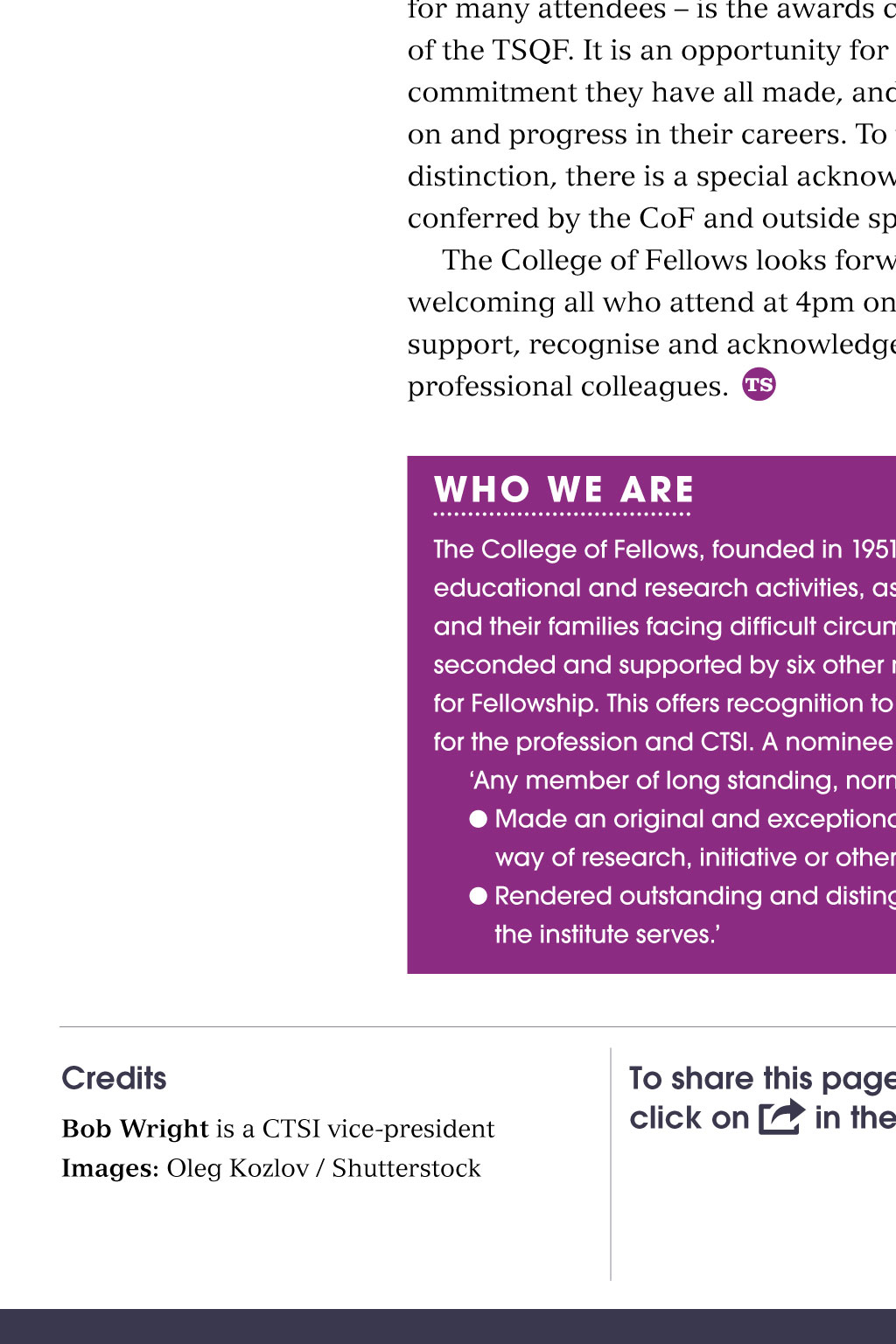The image size is (896, 1344).
Task: Click the 'is a CTSI vice-president' text
Action: 355,1129
